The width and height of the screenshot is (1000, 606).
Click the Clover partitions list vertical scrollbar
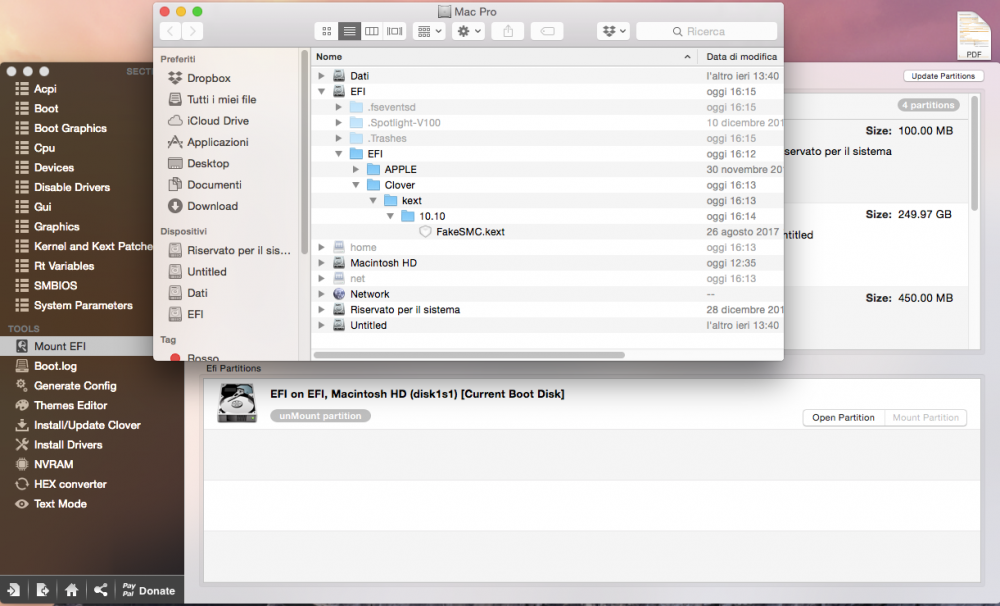pos(974,153)
